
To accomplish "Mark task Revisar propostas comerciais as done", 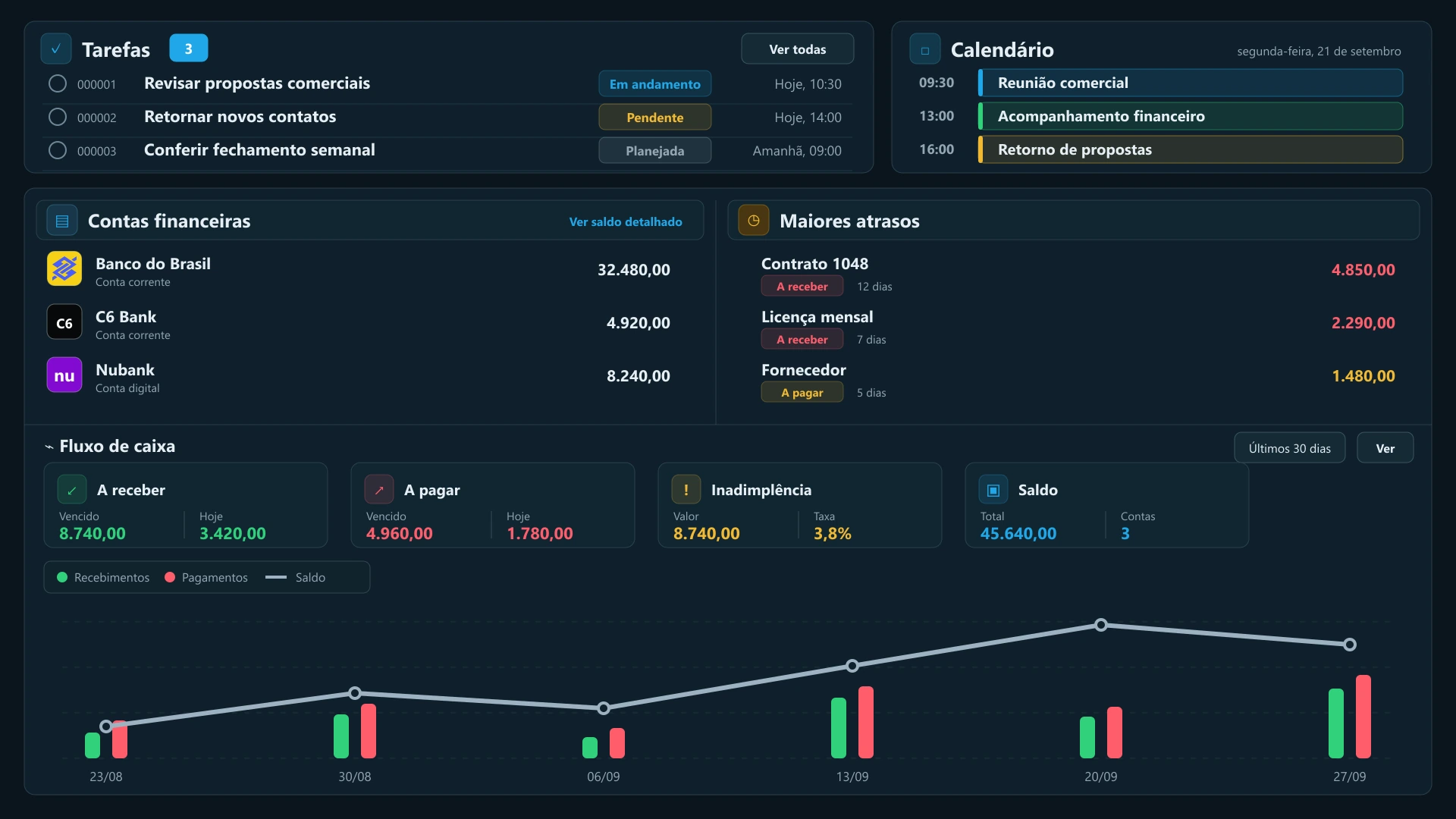I will pos(58,83).
